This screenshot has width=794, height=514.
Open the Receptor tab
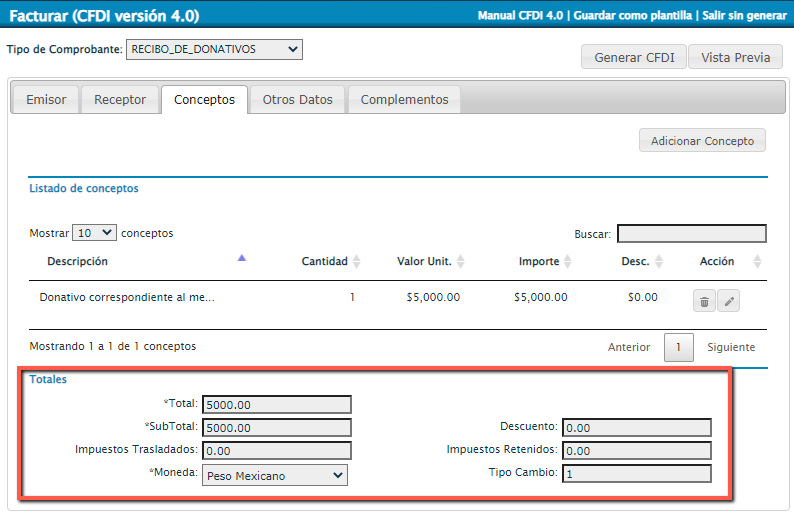[x=120, y=100]
